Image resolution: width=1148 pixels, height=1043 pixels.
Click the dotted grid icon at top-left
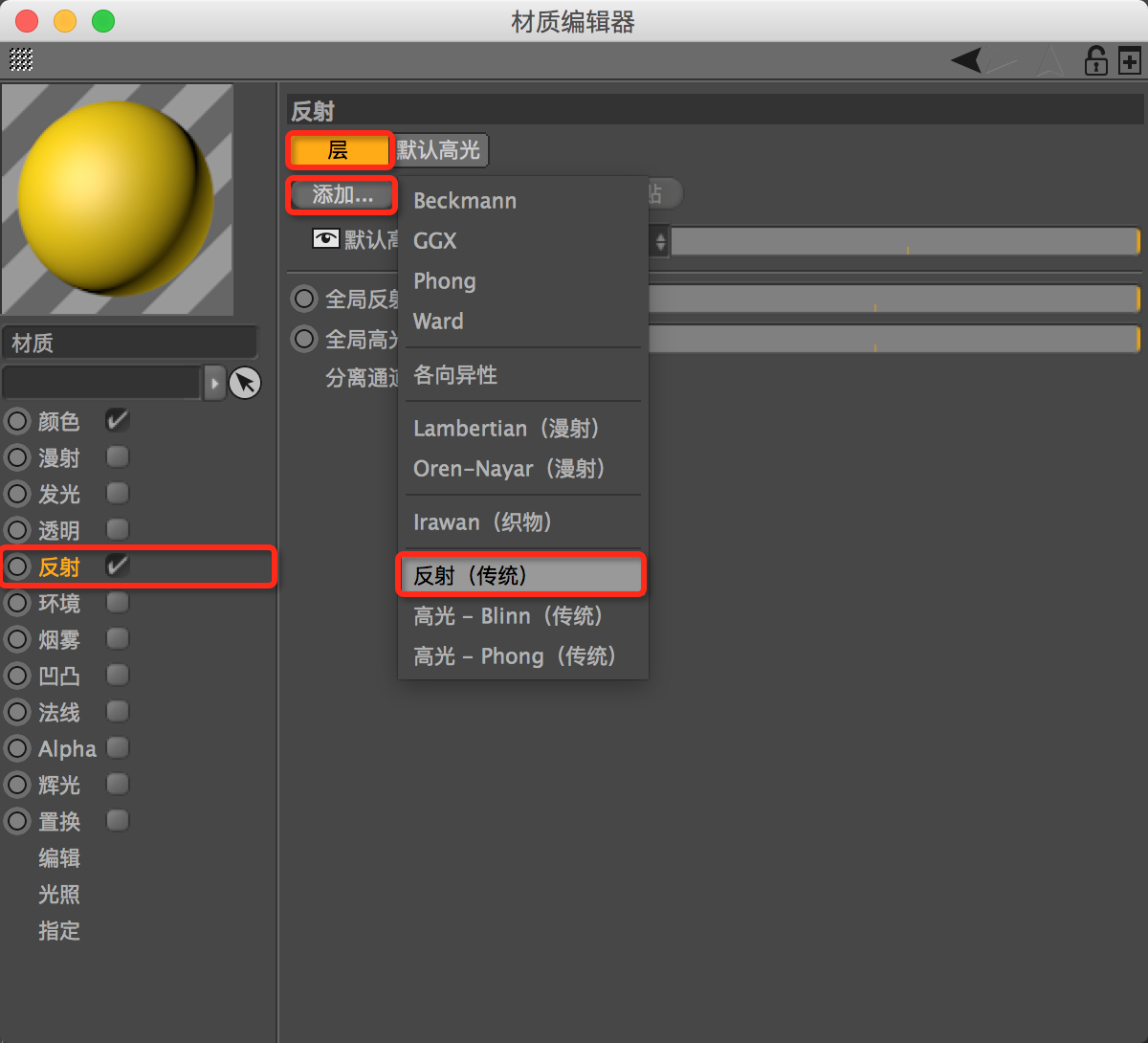21,60
